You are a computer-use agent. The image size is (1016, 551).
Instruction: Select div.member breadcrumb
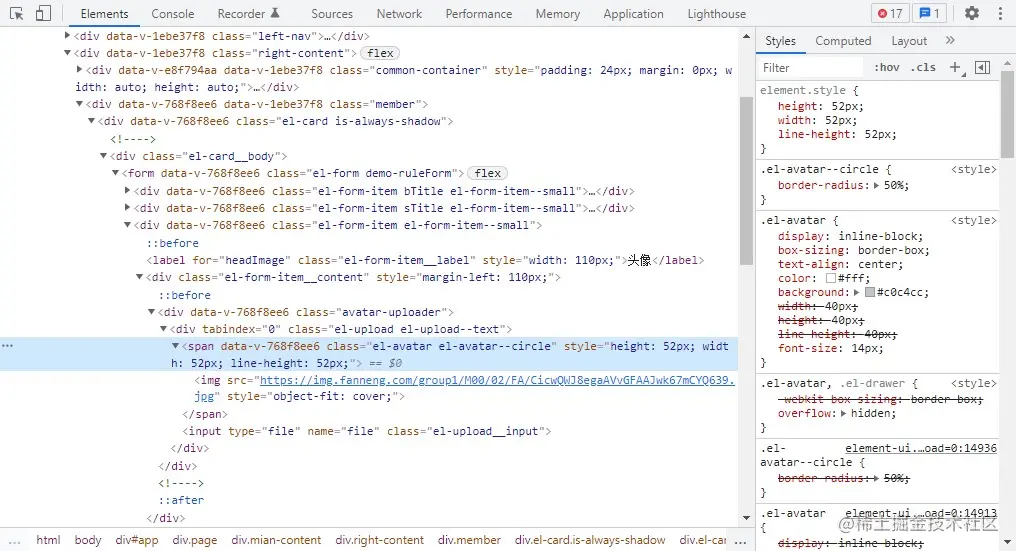click(x=469, y=540)
